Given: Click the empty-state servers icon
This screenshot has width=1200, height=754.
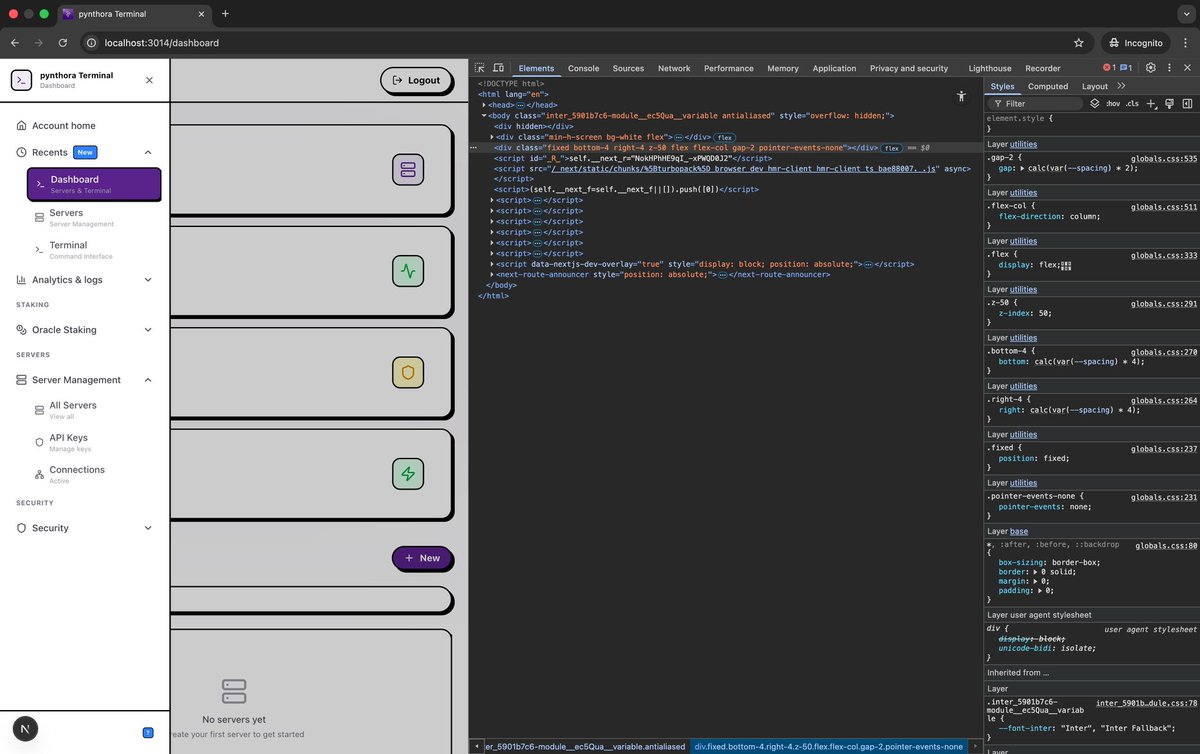Looking at the screenshot, I should [234, 690].
